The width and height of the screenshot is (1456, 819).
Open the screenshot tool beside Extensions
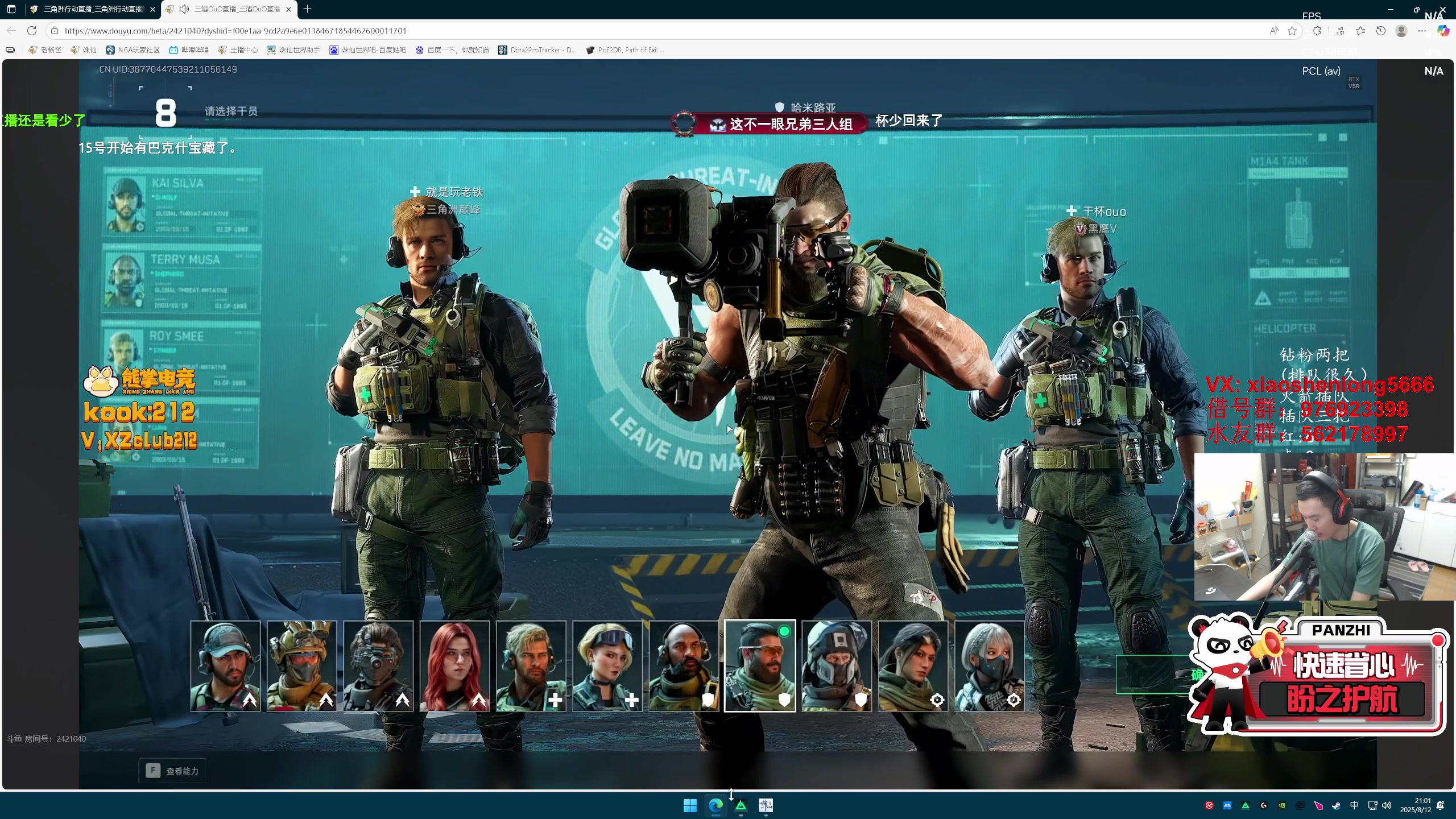(x=1341, y=31)
